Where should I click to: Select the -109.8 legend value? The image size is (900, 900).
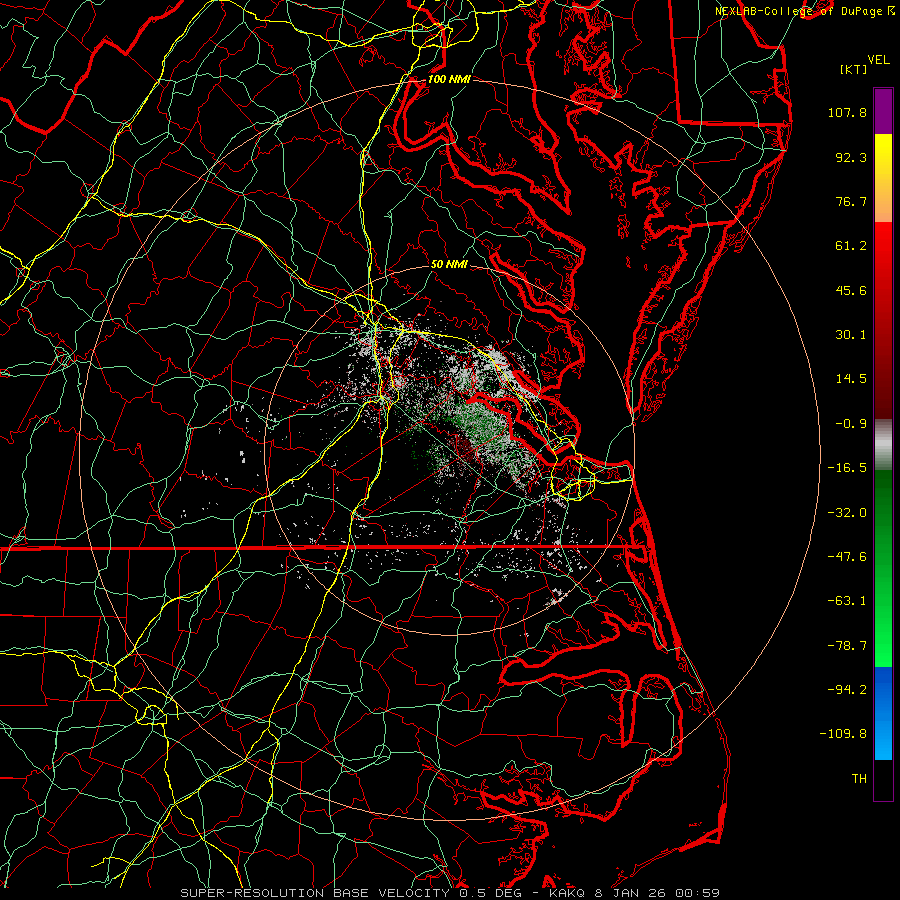pos(843,734)
